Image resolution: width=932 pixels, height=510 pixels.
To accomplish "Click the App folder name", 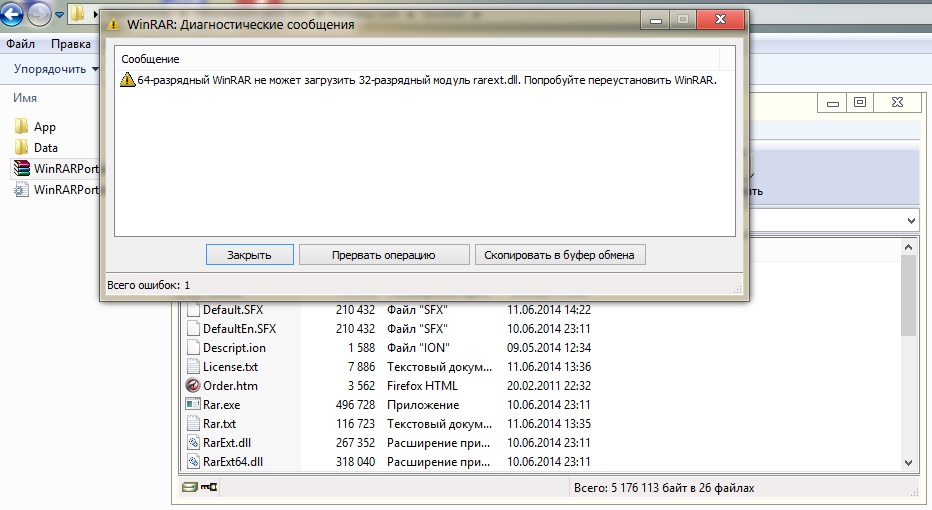I will point(45,127).
